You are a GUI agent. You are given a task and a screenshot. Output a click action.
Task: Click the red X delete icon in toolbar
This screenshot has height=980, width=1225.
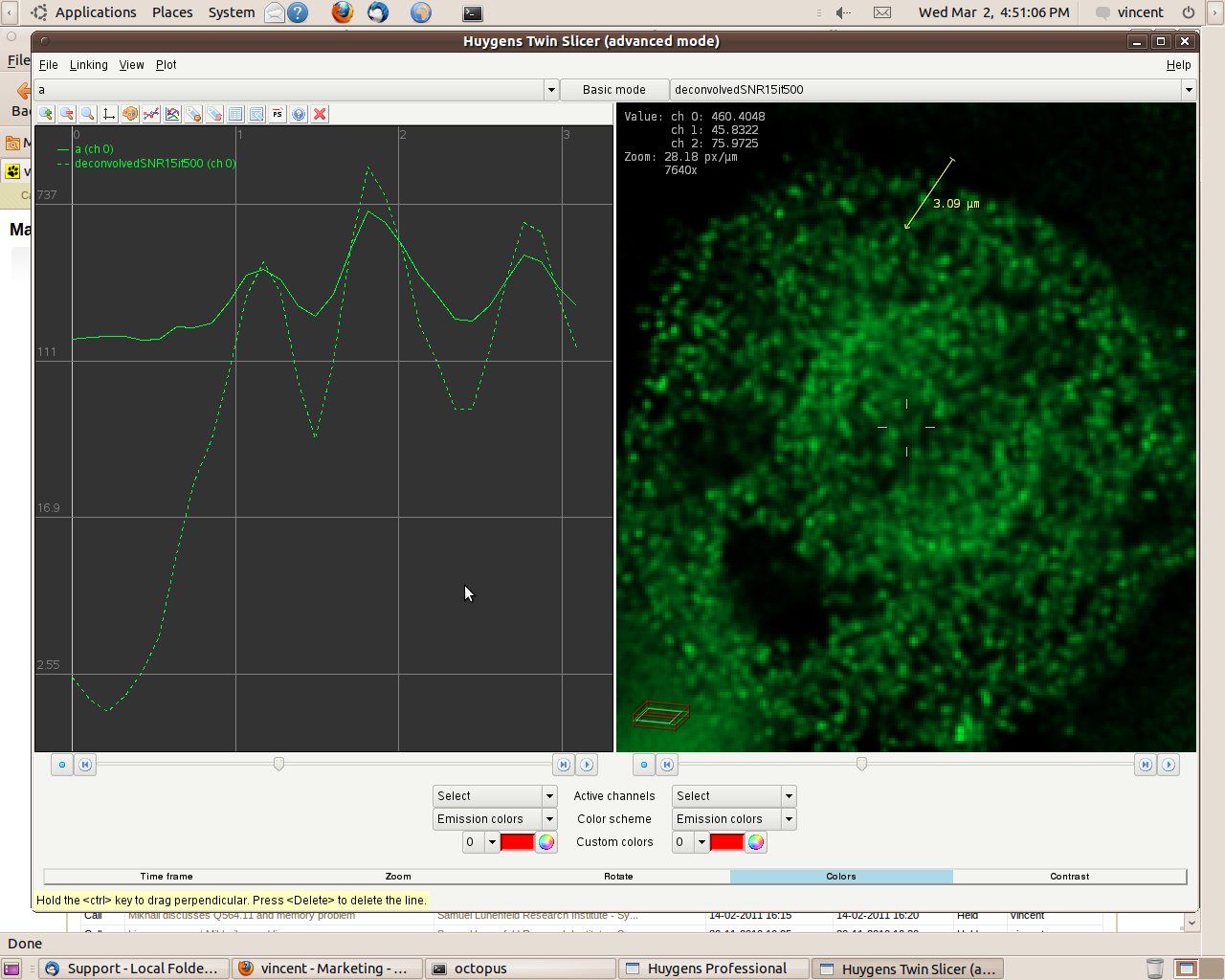[320, 114]
